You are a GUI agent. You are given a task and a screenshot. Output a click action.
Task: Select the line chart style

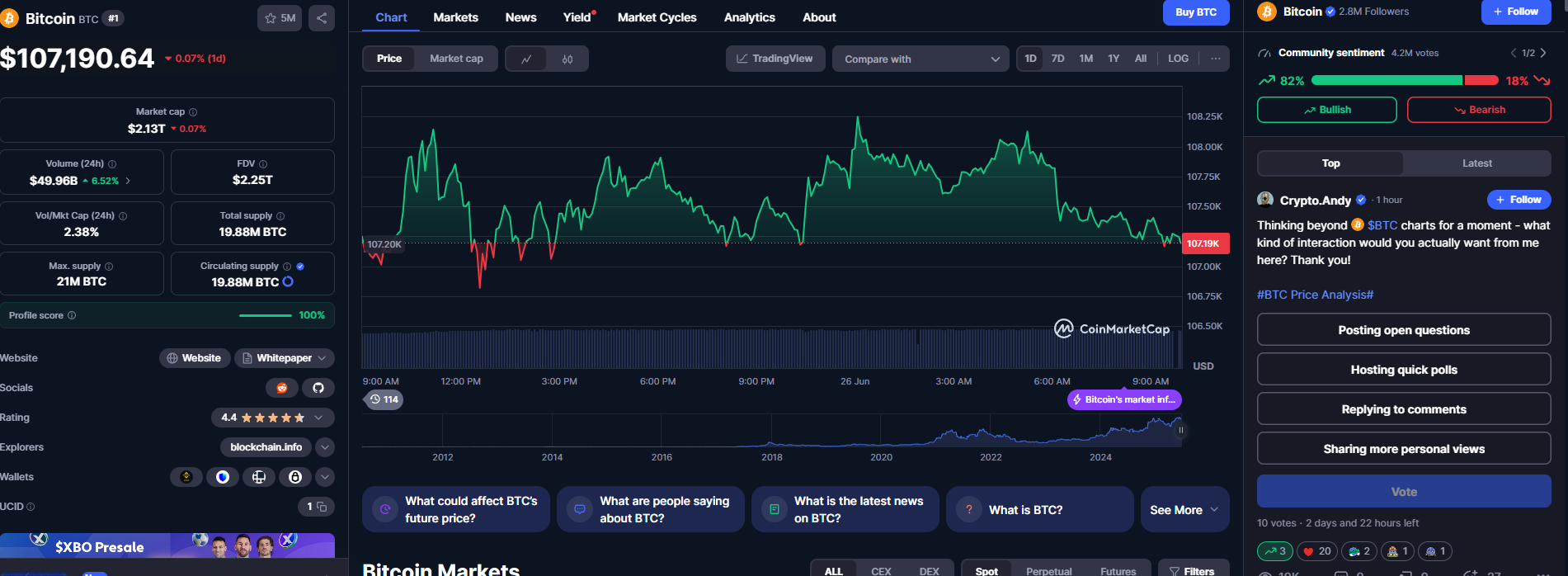click(x=526, y=59)
